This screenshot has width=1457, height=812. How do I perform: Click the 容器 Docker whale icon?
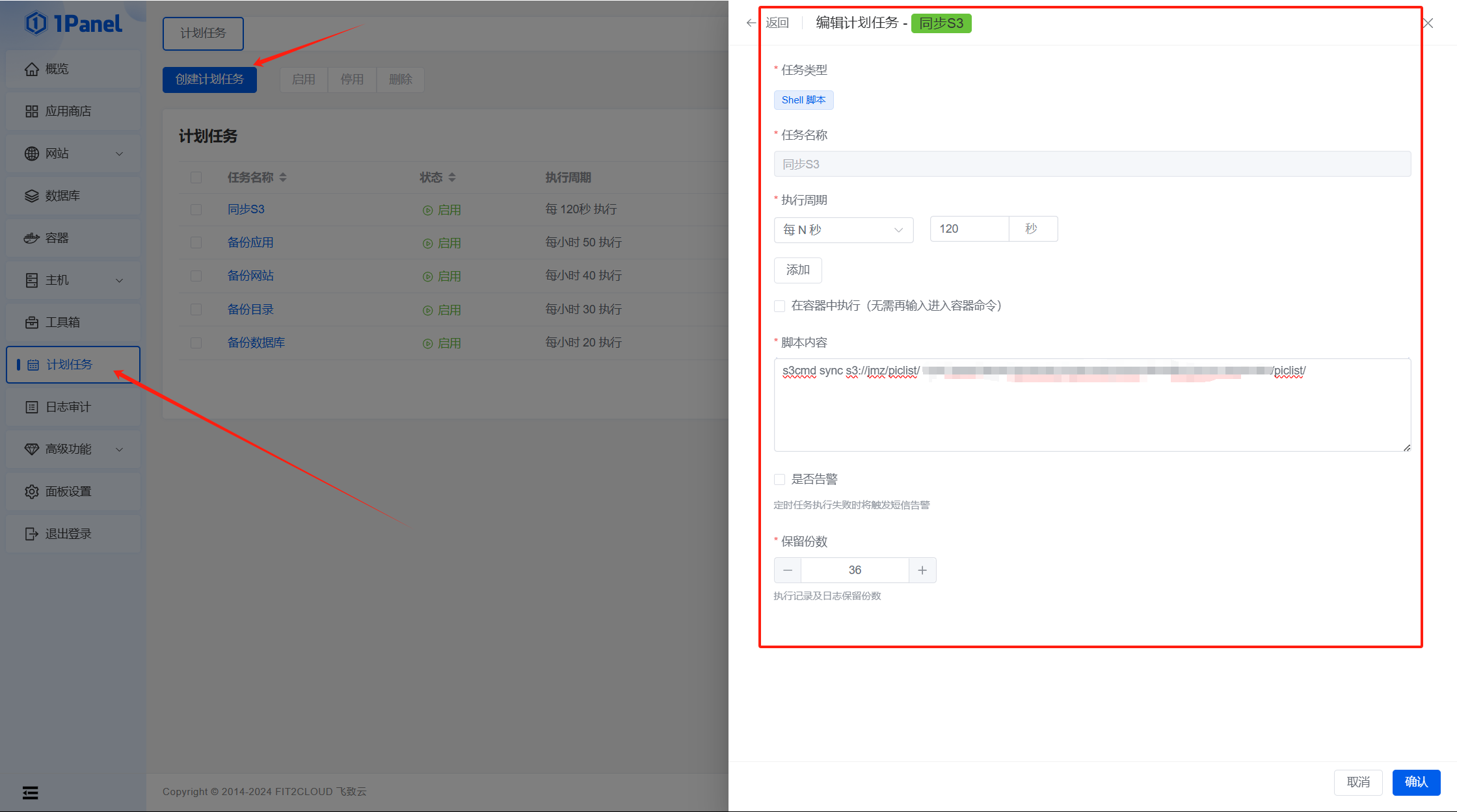(x=31, y=238)
